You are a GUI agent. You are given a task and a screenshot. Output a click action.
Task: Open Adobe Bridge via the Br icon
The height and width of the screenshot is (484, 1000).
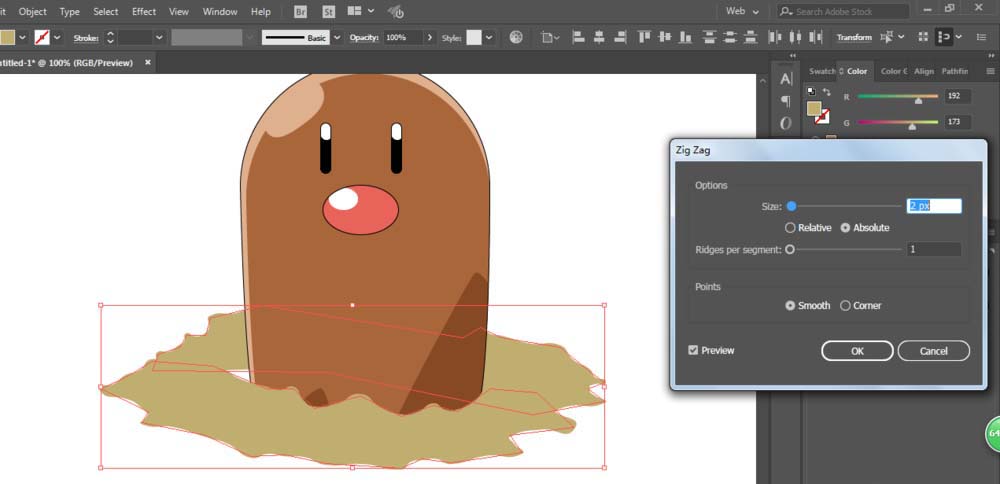[x=301, y=12]
